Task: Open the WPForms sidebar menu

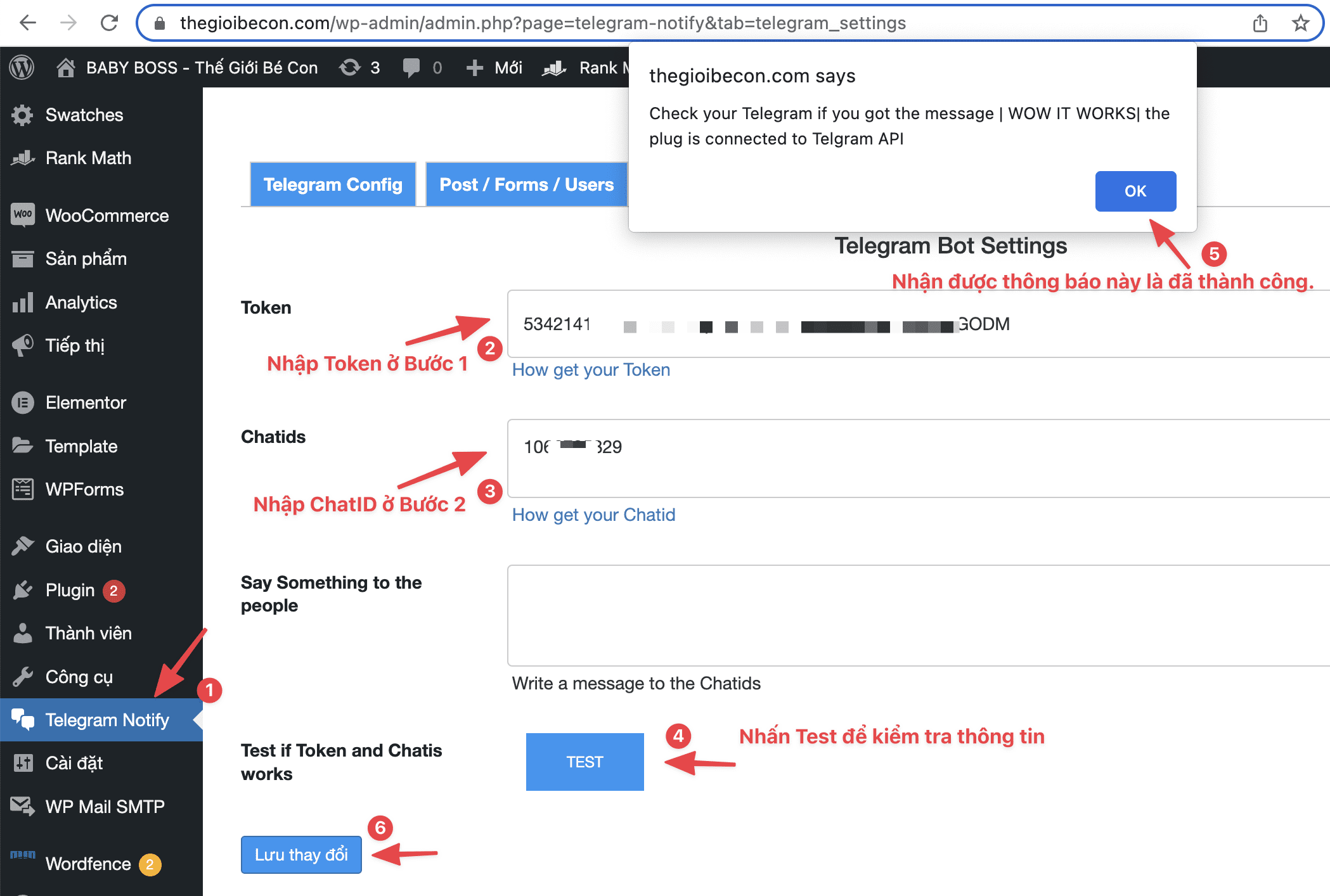Action: pos(84,489)
